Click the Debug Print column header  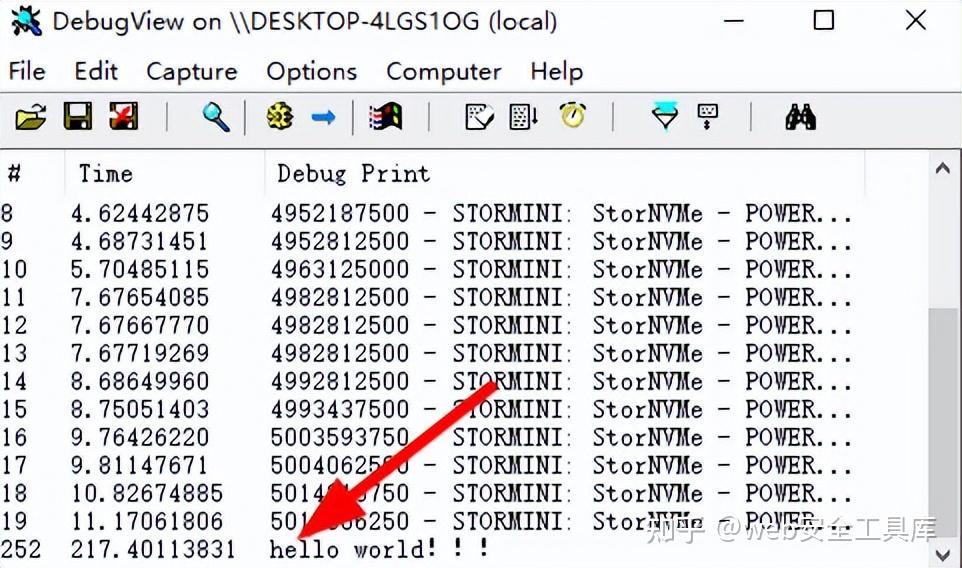coord(564,174)
